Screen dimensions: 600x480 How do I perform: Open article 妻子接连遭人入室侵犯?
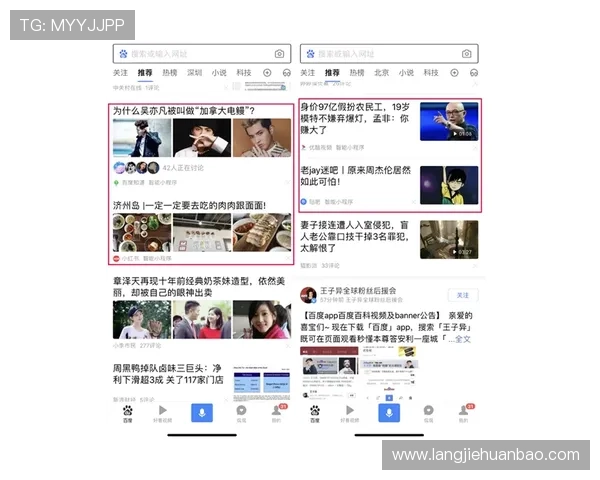click(x=355, y=237)
